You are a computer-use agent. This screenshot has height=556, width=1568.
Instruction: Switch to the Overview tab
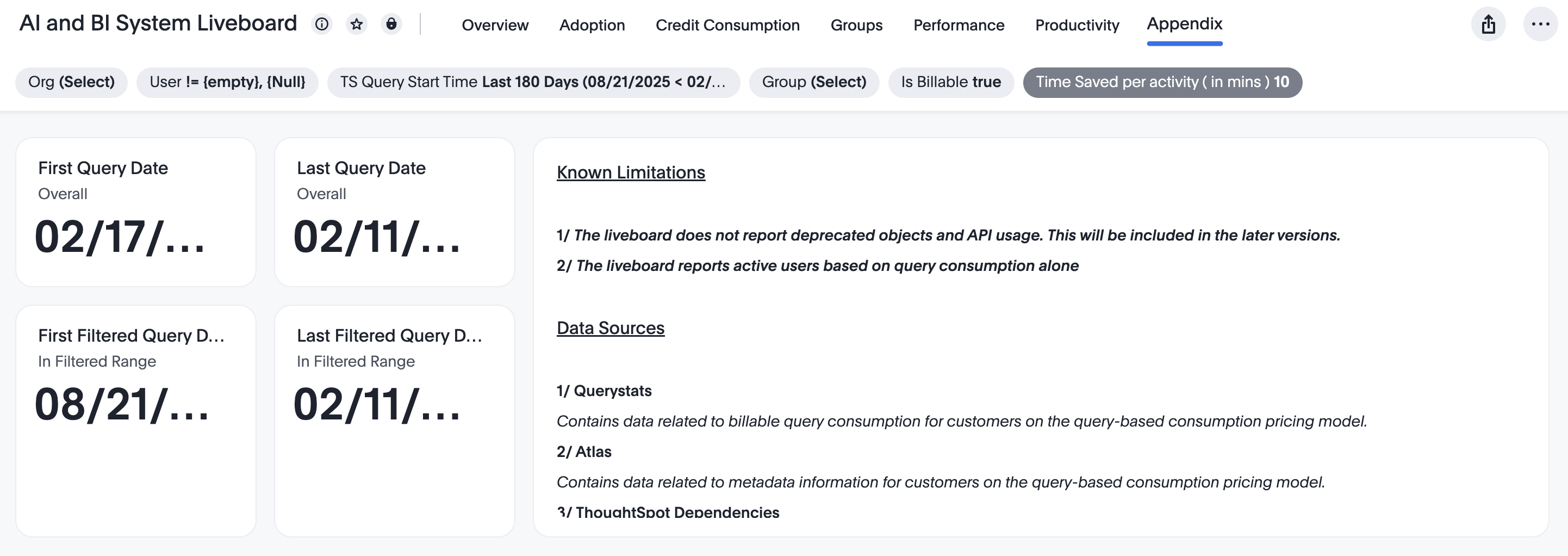tap(495, 25)
